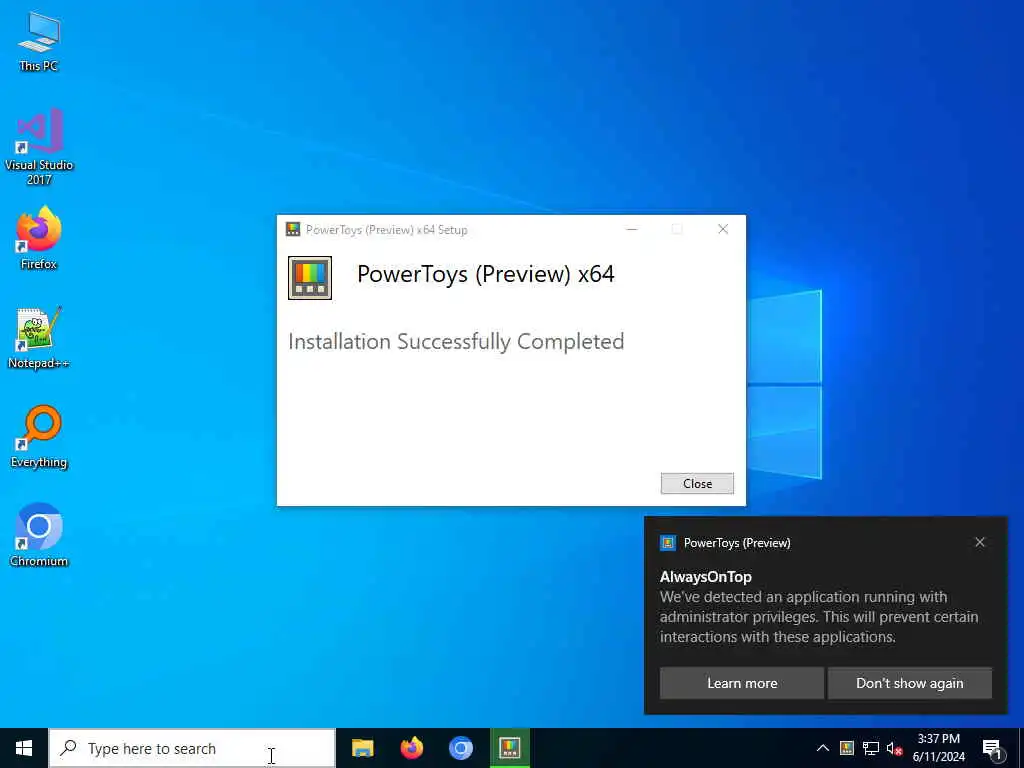Launch Chromium from the taskbar

pyautogui.click(x=460, y=748)
